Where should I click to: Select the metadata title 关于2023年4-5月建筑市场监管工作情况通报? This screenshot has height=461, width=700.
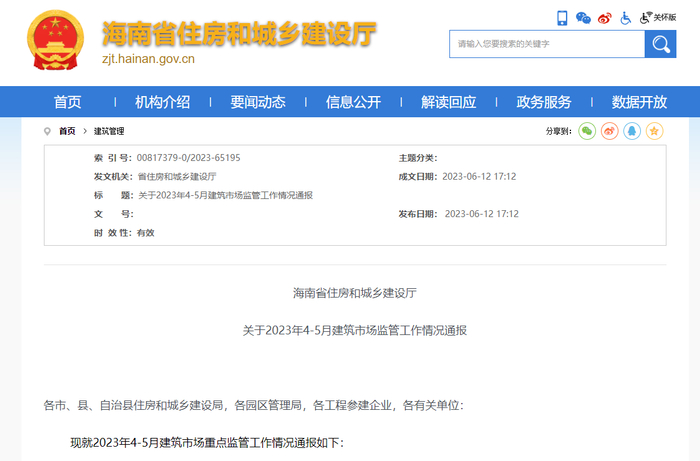(225, 195)
